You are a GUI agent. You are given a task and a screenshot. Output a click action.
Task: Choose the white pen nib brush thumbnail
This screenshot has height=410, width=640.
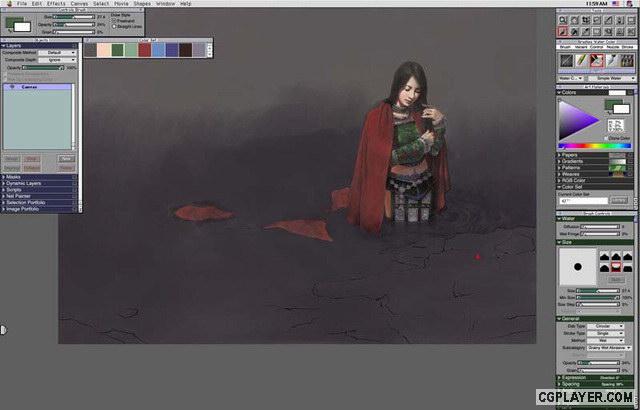pyautogui.click(x=611, y=61)
